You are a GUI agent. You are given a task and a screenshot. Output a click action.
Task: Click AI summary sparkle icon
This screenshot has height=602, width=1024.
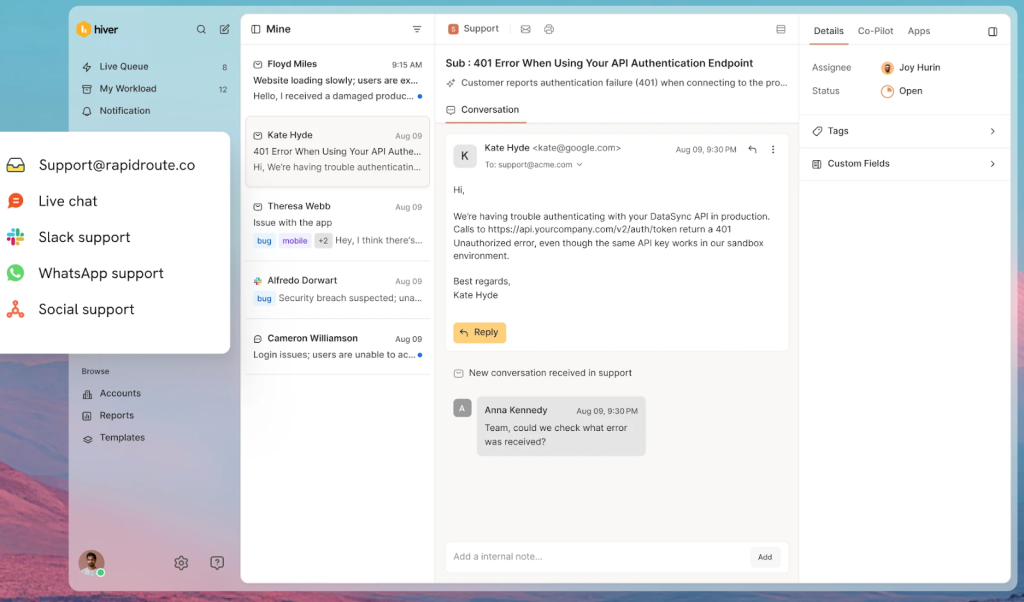pos(451,83)
